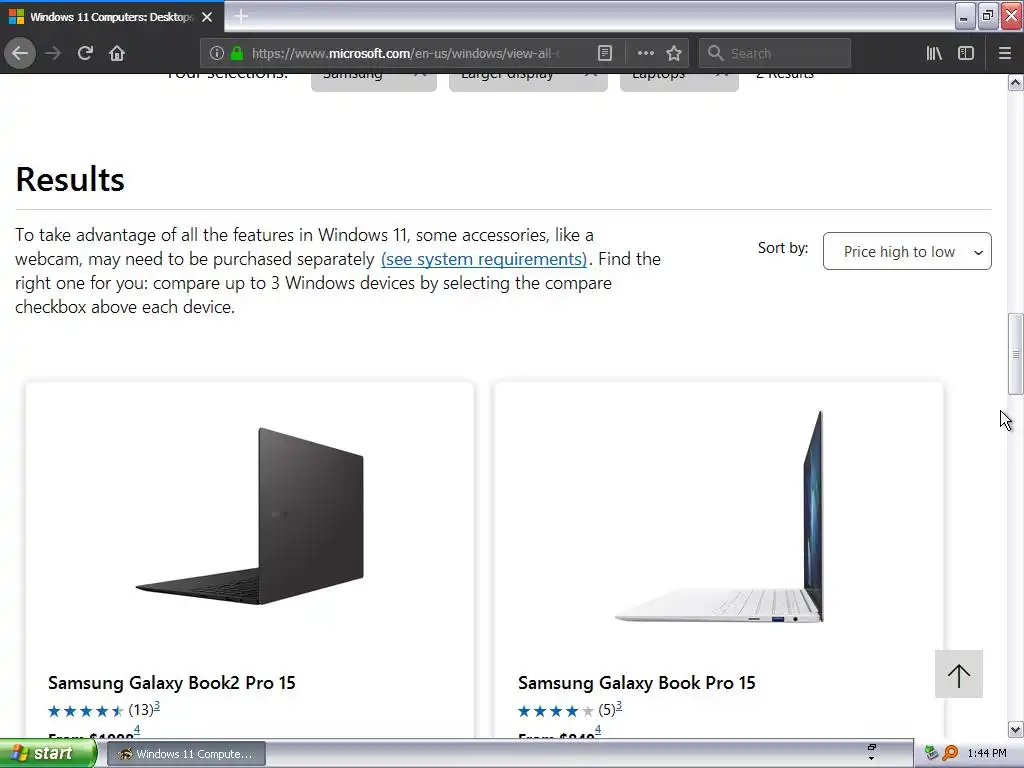The height and width of the screenshot is (768, 1024).
Task: Open the Firefox hamburger menu
Action: tap(1005, 53)
